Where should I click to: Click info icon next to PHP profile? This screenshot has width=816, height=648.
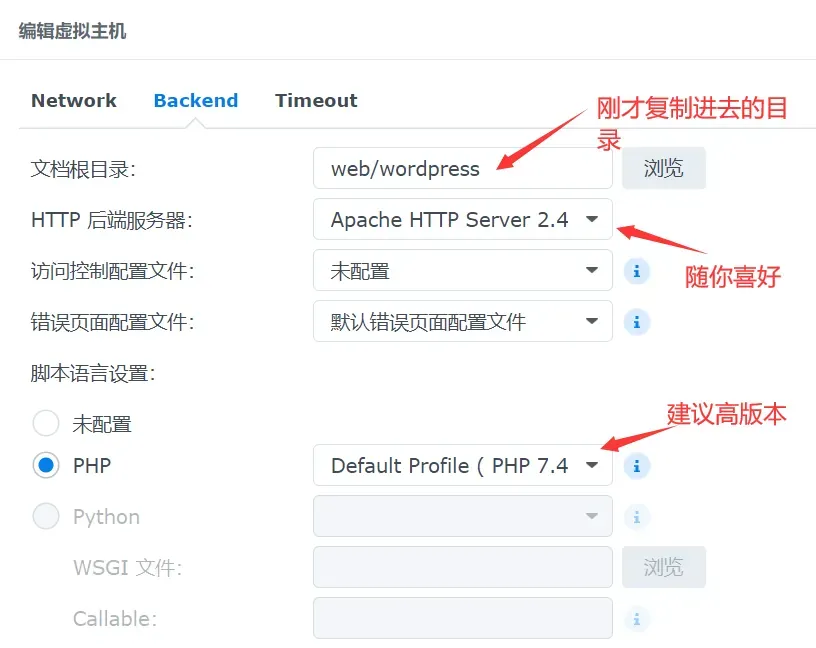[636, 466]
